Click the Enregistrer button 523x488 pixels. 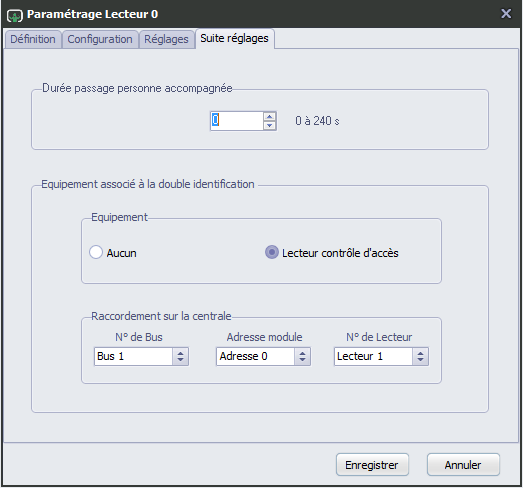coord(372,464)
